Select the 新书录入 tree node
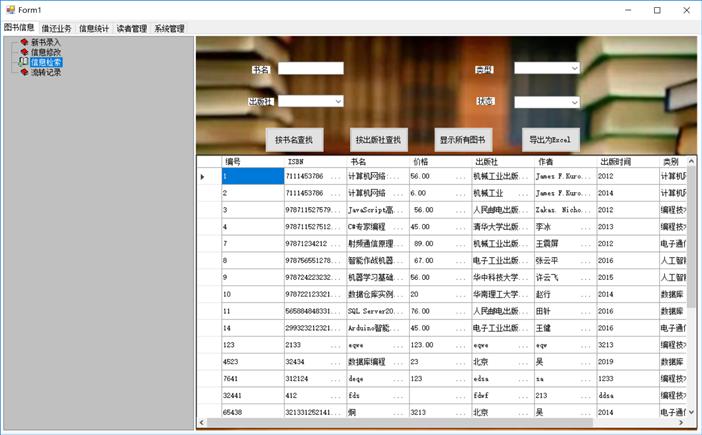Screen dimensions: 702x435 pos(46,42)
